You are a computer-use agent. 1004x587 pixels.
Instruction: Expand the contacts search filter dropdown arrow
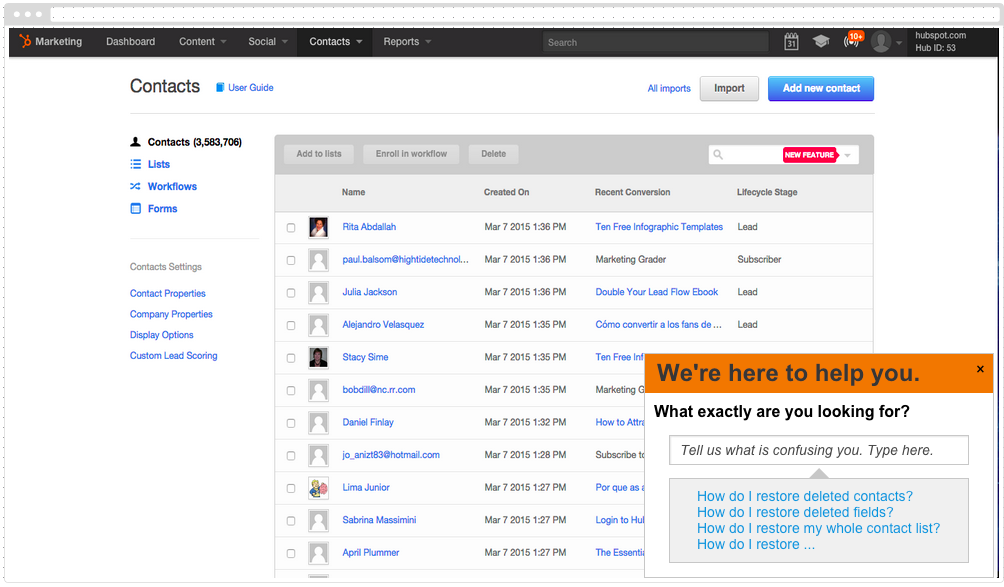coord(848,155)
